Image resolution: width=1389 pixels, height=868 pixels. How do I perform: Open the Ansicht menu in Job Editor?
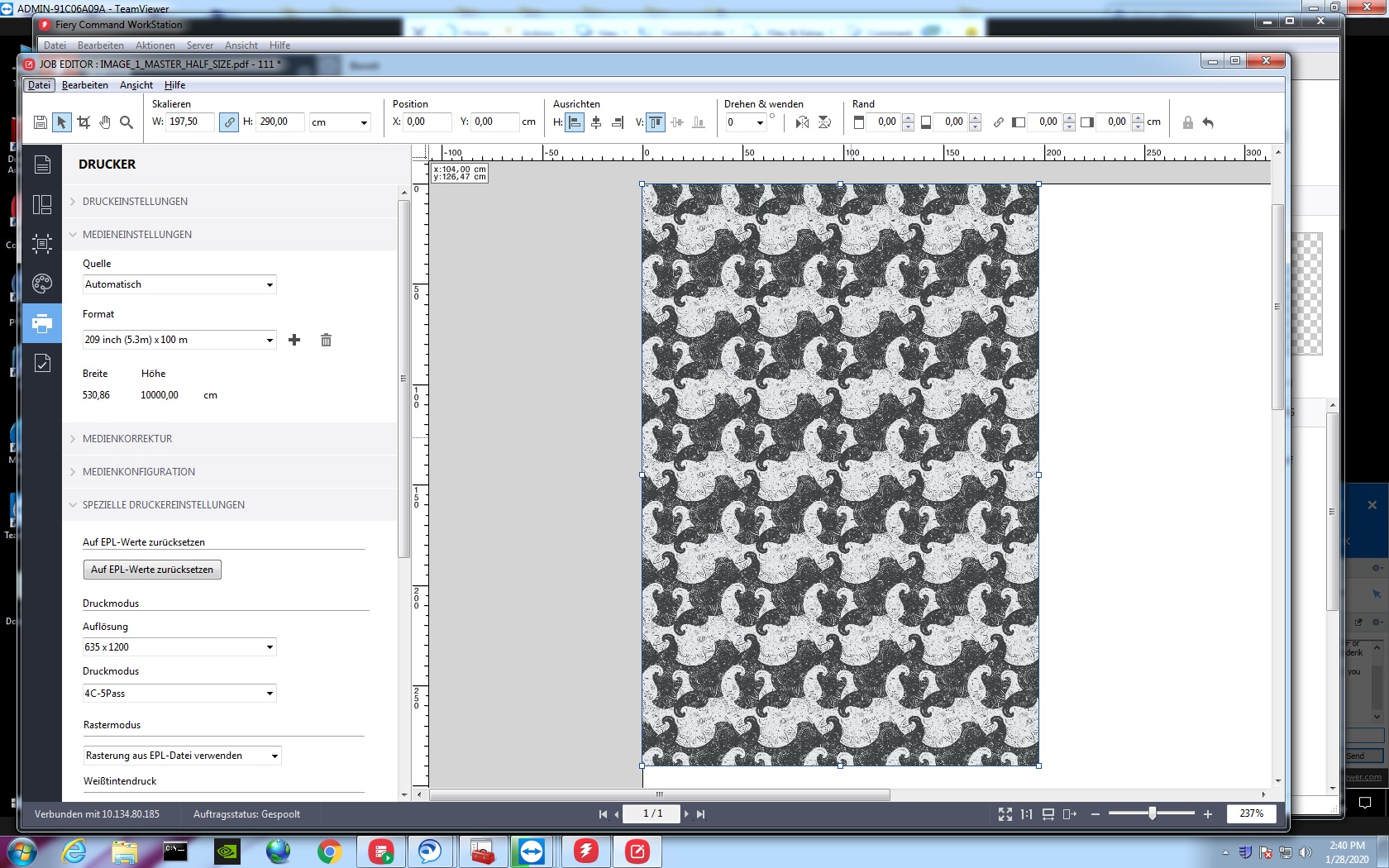[136, 85]
